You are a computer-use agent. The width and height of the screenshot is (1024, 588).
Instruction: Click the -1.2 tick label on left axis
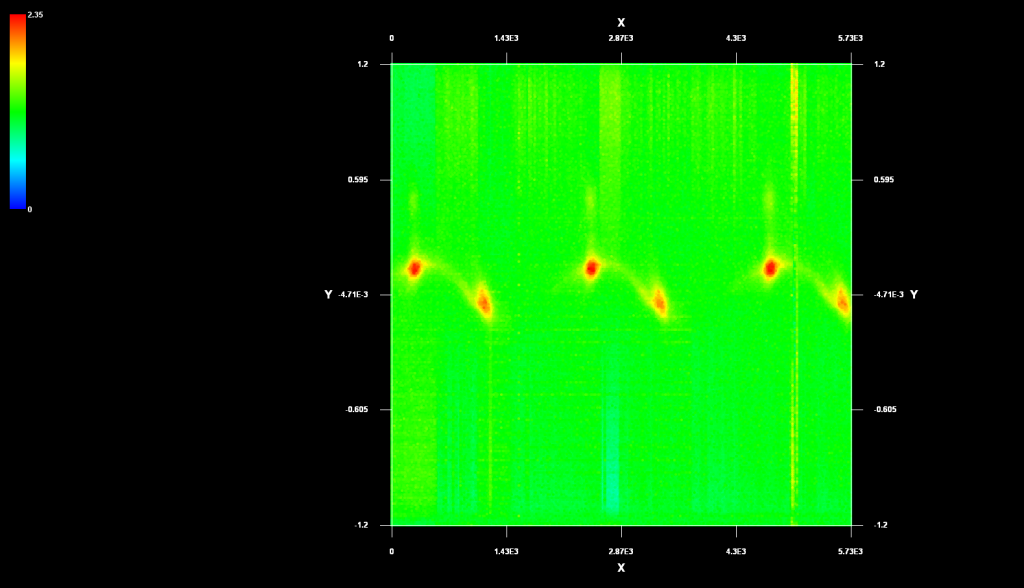coord(361,525)
